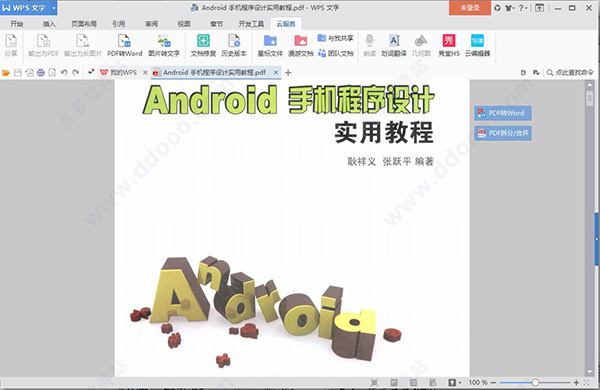Viewport: 600px width, 390px height.
Task: Click the PDF转Word side panel button
Action: coord(503,113)
